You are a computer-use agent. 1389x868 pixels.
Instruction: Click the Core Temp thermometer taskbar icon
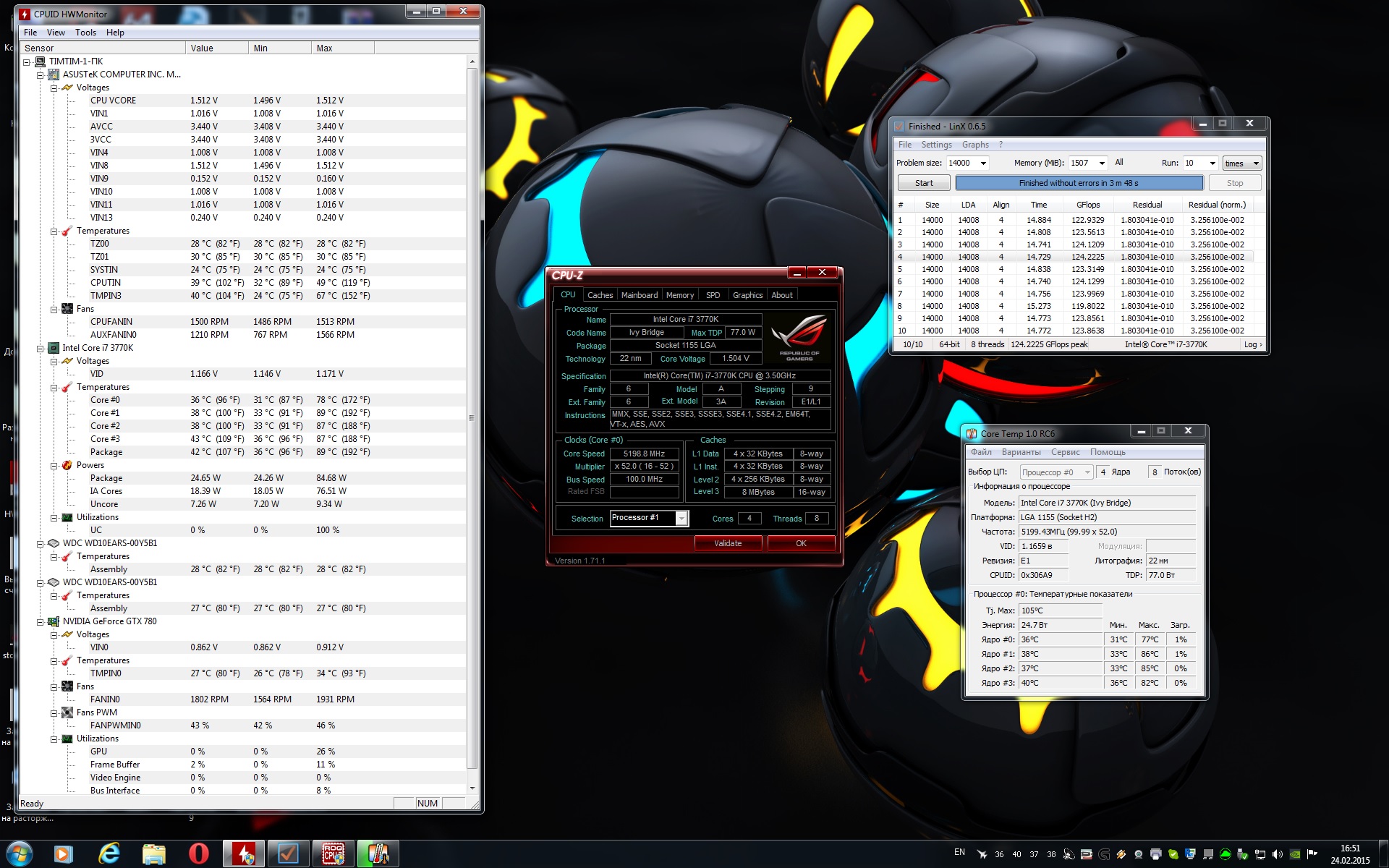tap(378, 854)
